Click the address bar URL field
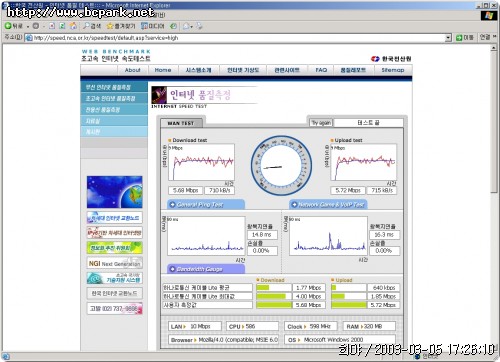The height and width of the screenshot is (362, 500). click(x=236, y=38)
